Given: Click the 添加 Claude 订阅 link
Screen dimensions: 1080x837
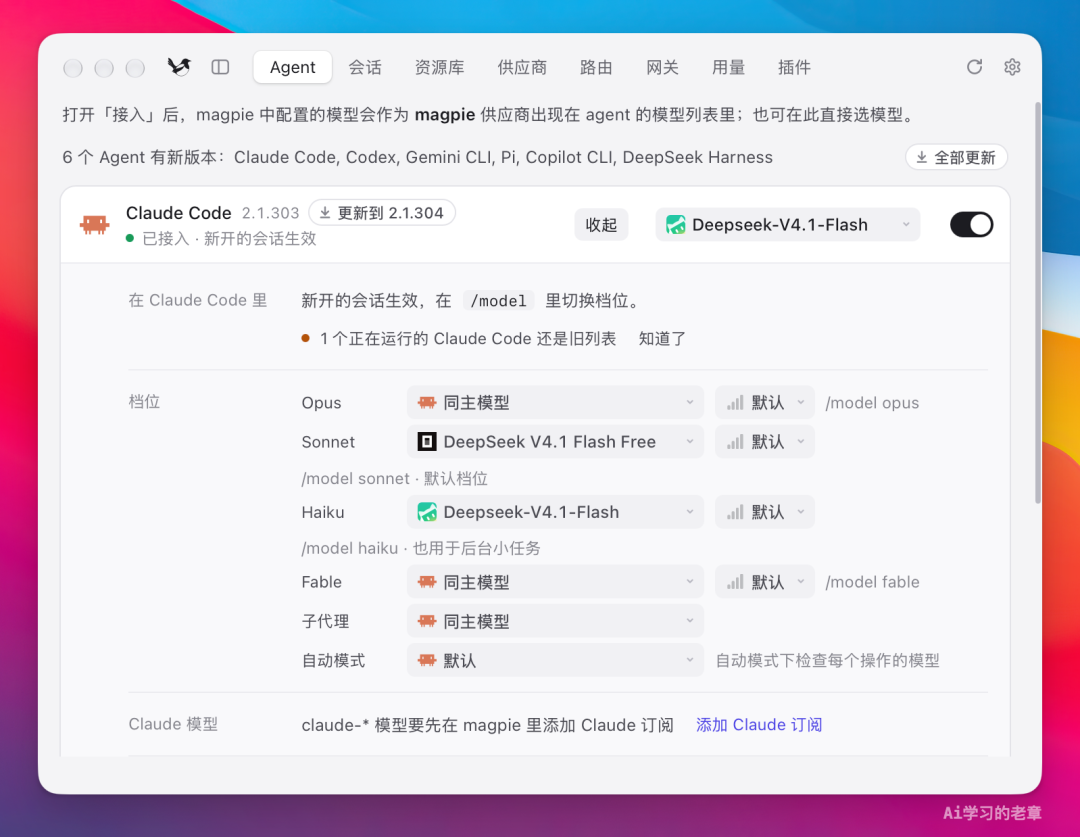Looking at the screenshot, I should pyautogui.click(x=759, y=725).
